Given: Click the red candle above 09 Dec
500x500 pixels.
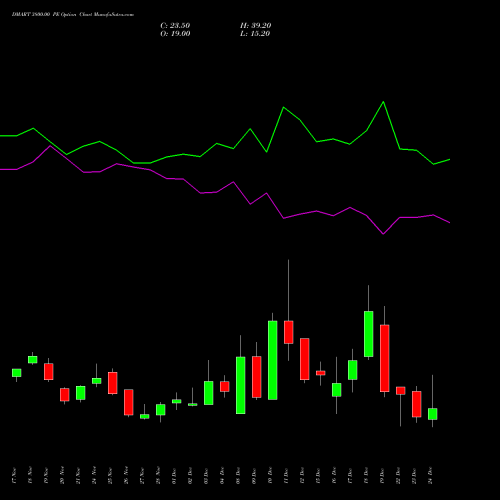Looking at the screenshot, I should coord(257,377).
